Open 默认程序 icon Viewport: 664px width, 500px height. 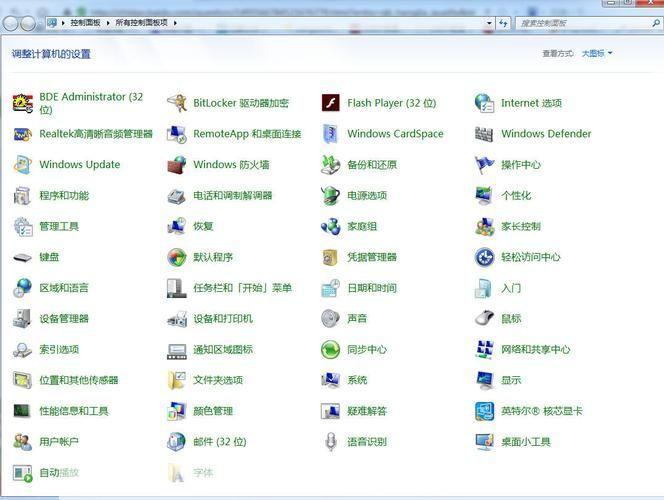177,257
